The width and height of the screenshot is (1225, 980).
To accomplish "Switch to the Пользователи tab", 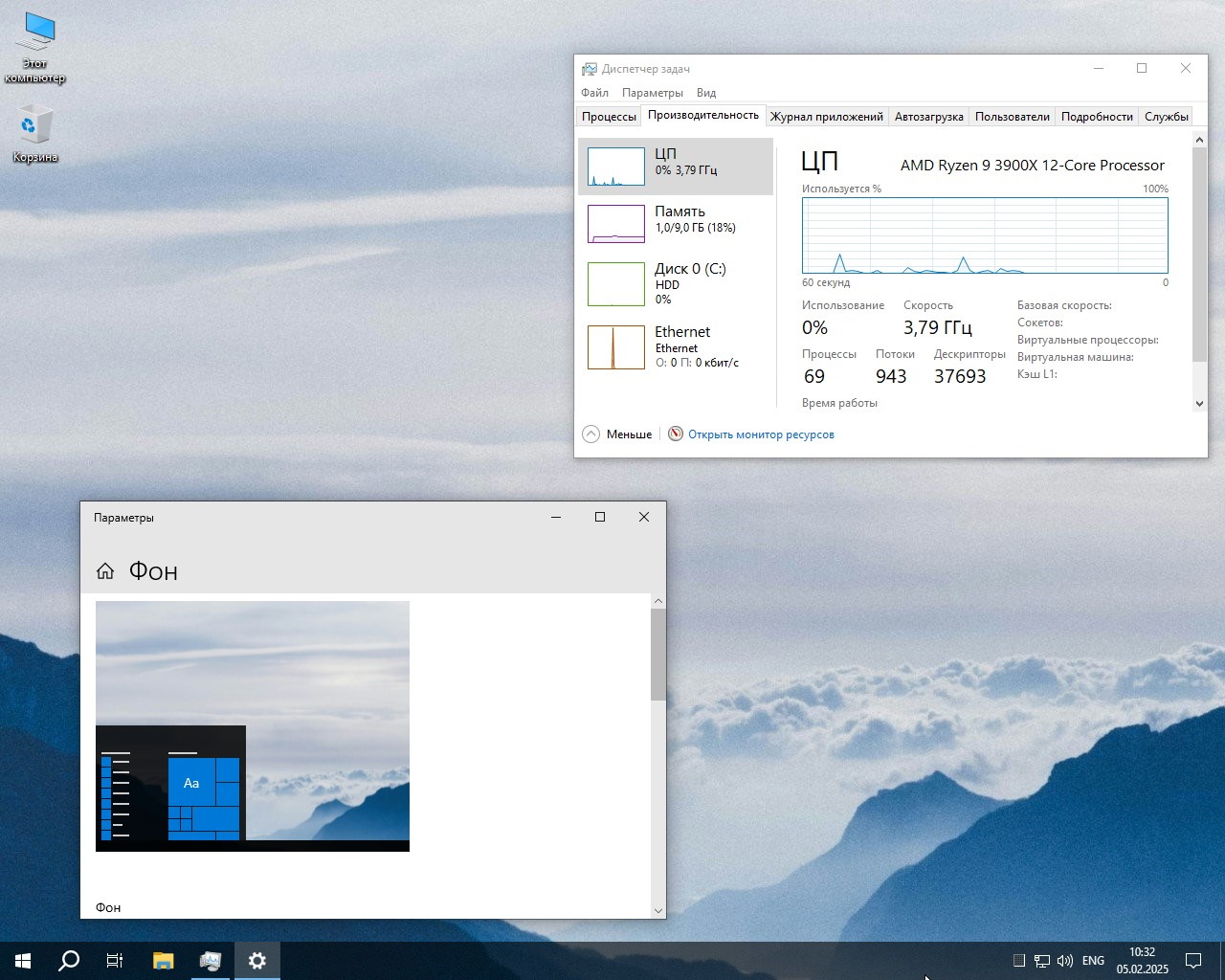I will [1013, 117].
